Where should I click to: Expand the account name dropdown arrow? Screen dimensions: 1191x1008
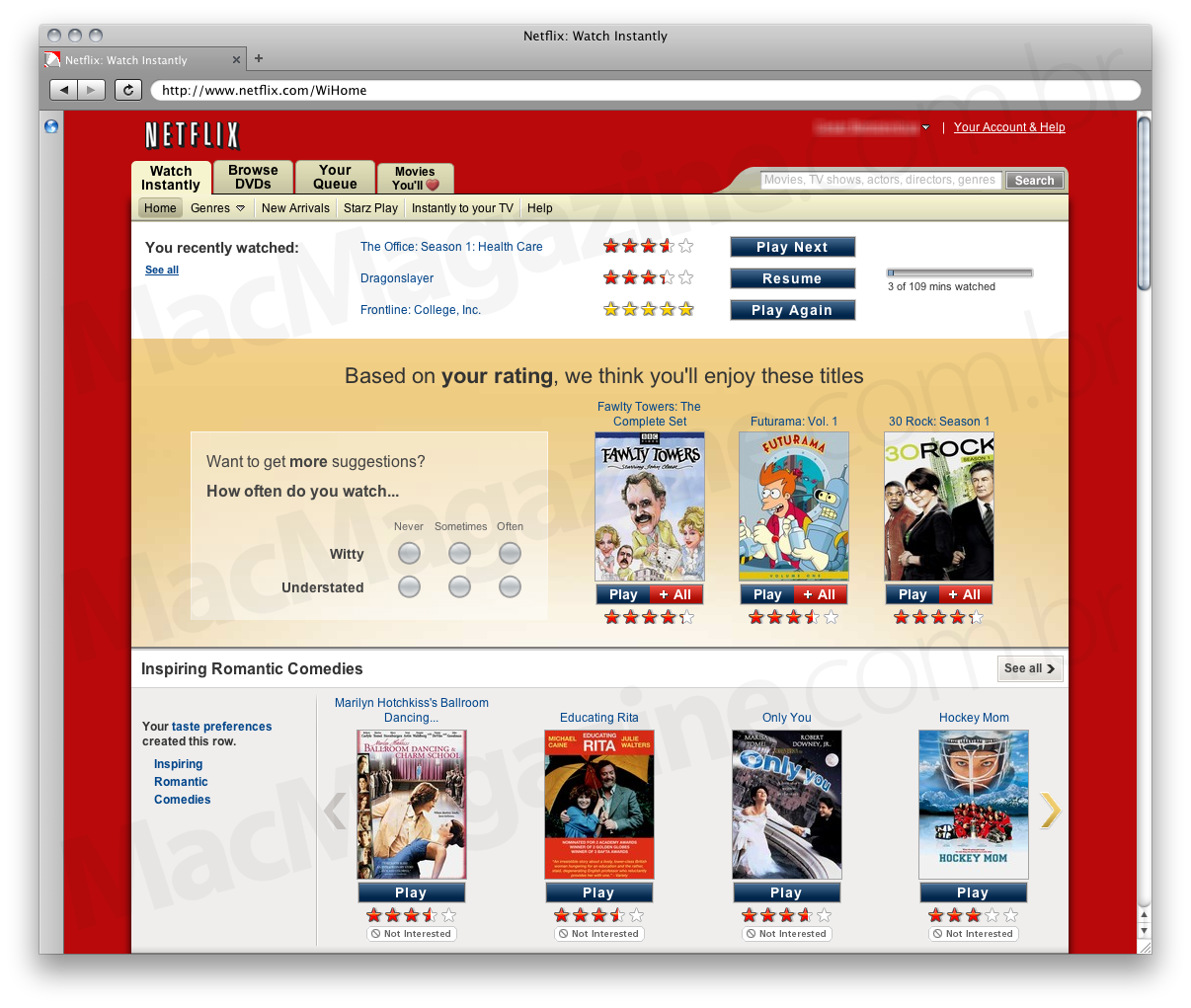(925, 127)
